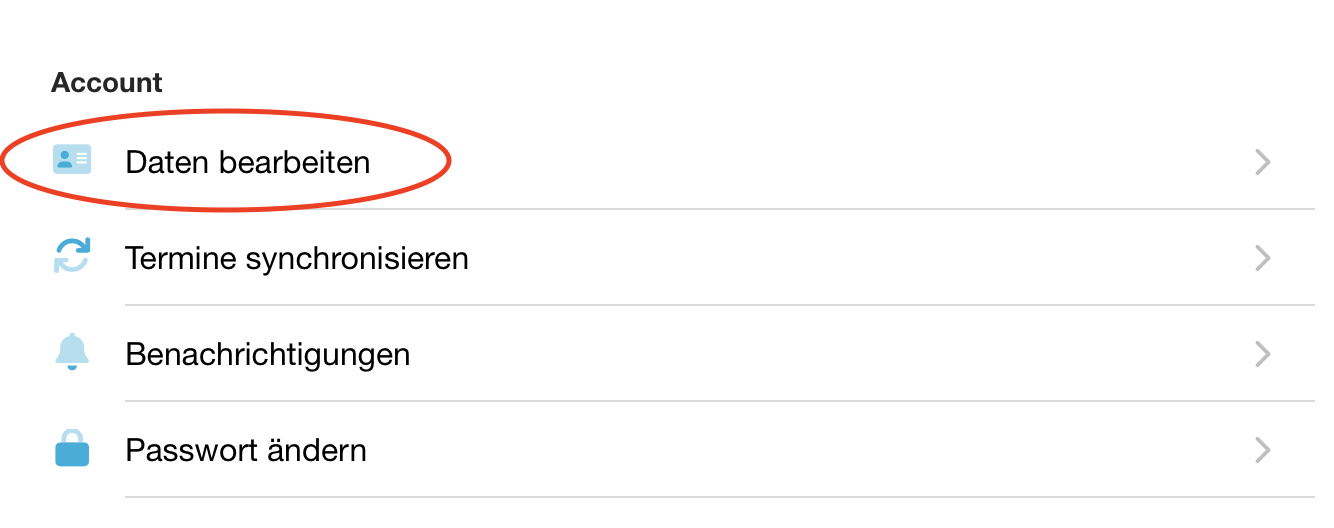Open the Daten bearbeiten menu entry

(247, 162)
